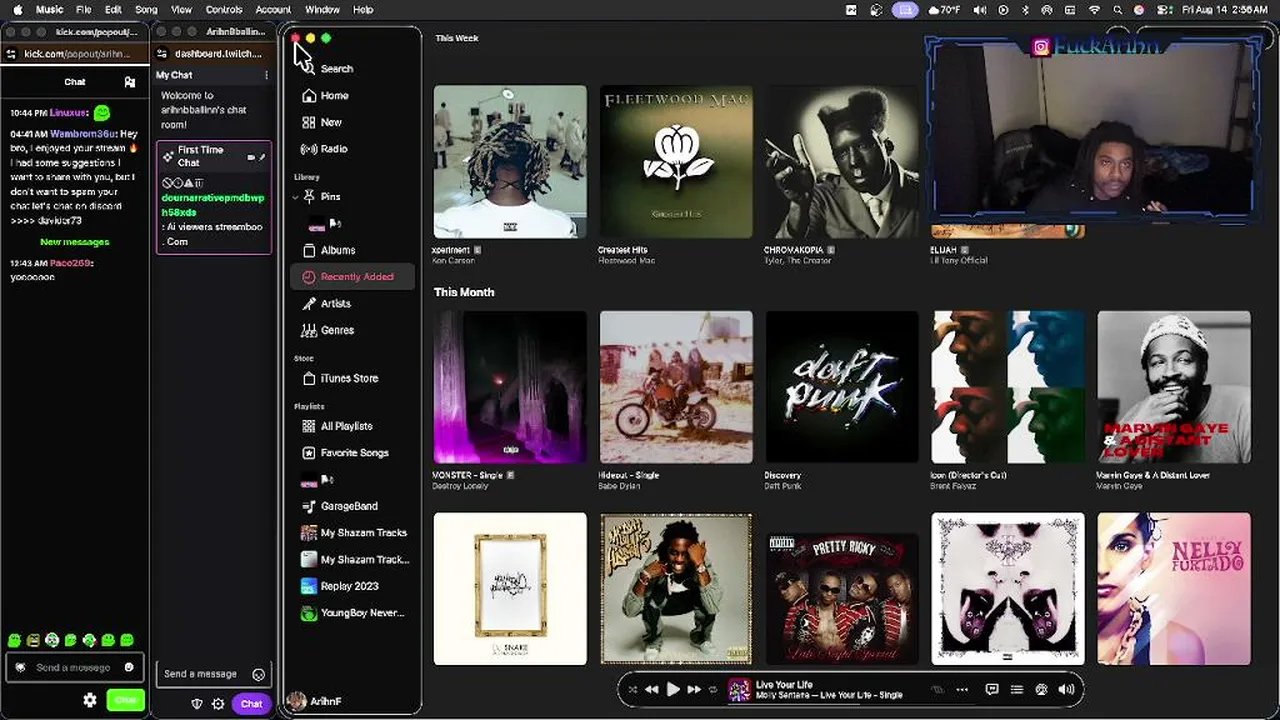Open the Ken Carson album cover
This screenshot has width=1280, height=720.
click(x=510, y=162)
